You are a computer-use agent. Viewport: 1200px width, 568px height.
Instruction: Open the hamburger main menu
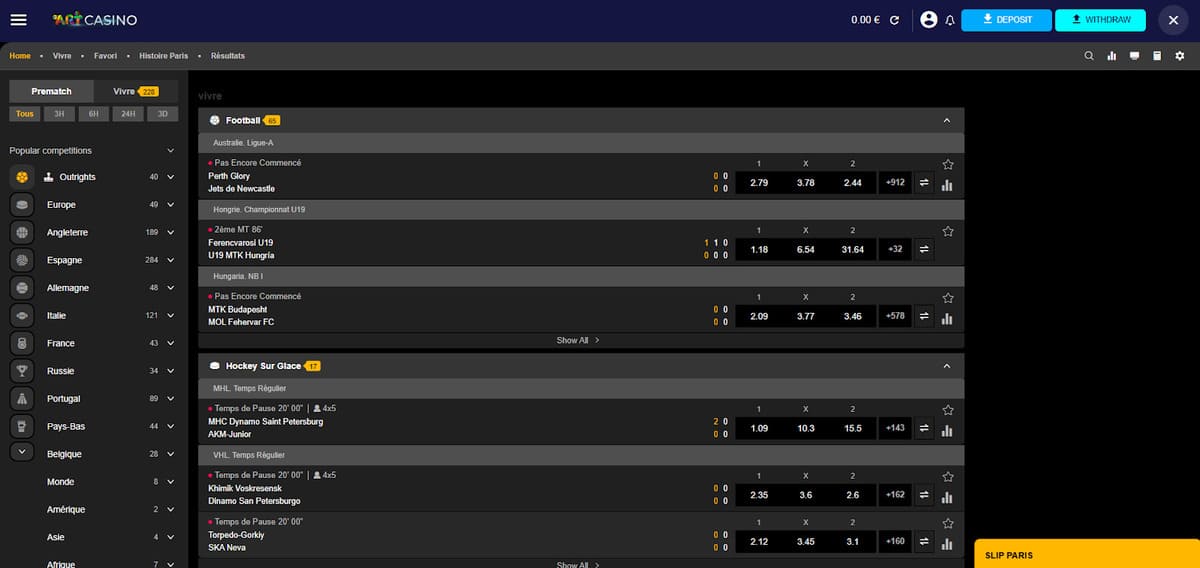click(x=18, y=20)
